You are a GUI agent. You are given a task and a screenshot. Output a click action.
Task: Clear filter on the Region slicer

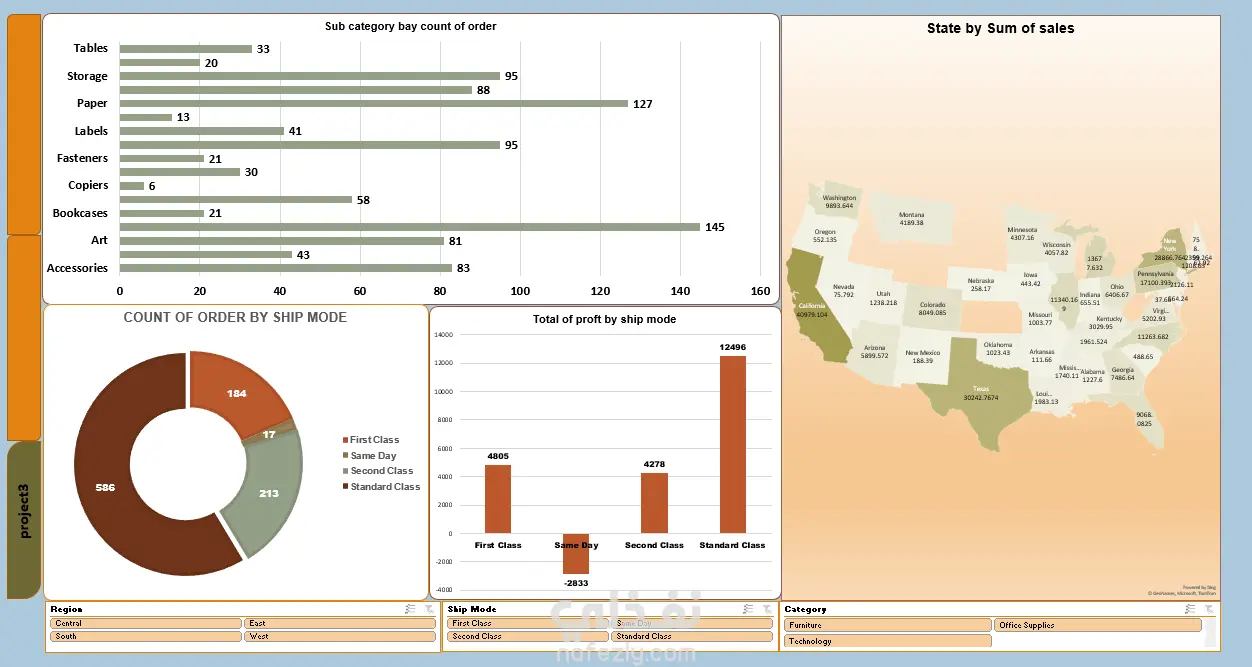[429, 609]
